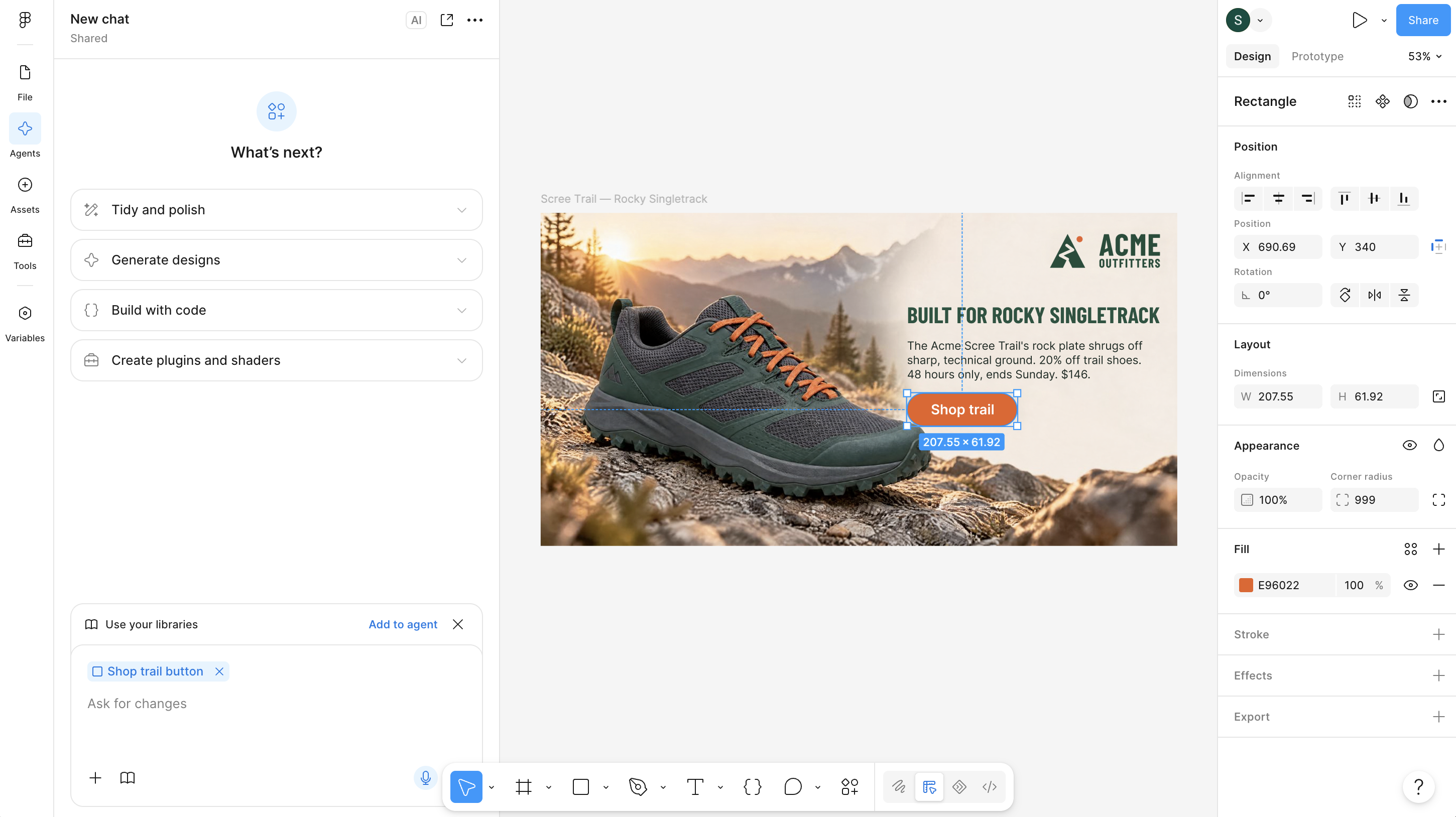Open chat more options menu
The height and width of the screenshot is (817, 1456).
tap(475, 20)
